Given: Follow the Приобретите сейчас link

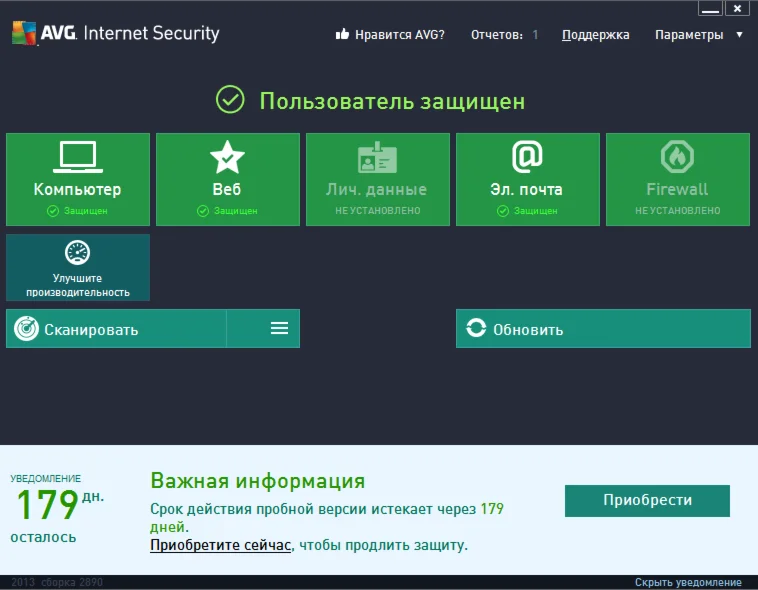Looking at the screenshot, I should [220, 545].
